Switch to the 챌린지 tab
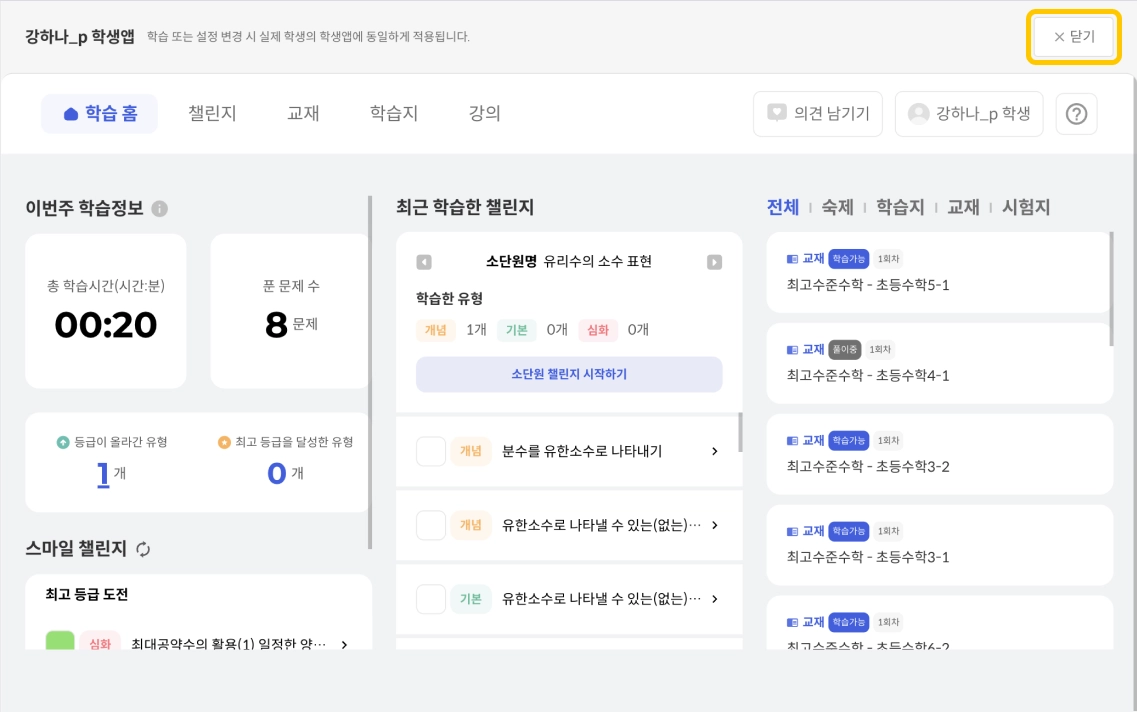Viewport: 1137px width, 712px height. click(x=212, y=114)
